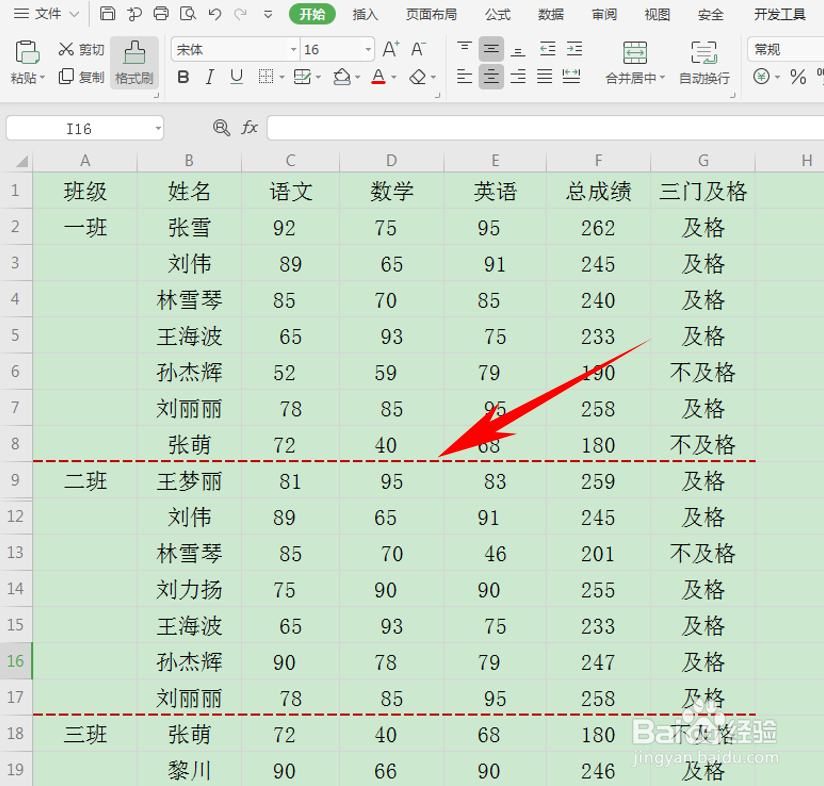
Task: Click cell A18 with 三班
Action: [x=85, y=734]
